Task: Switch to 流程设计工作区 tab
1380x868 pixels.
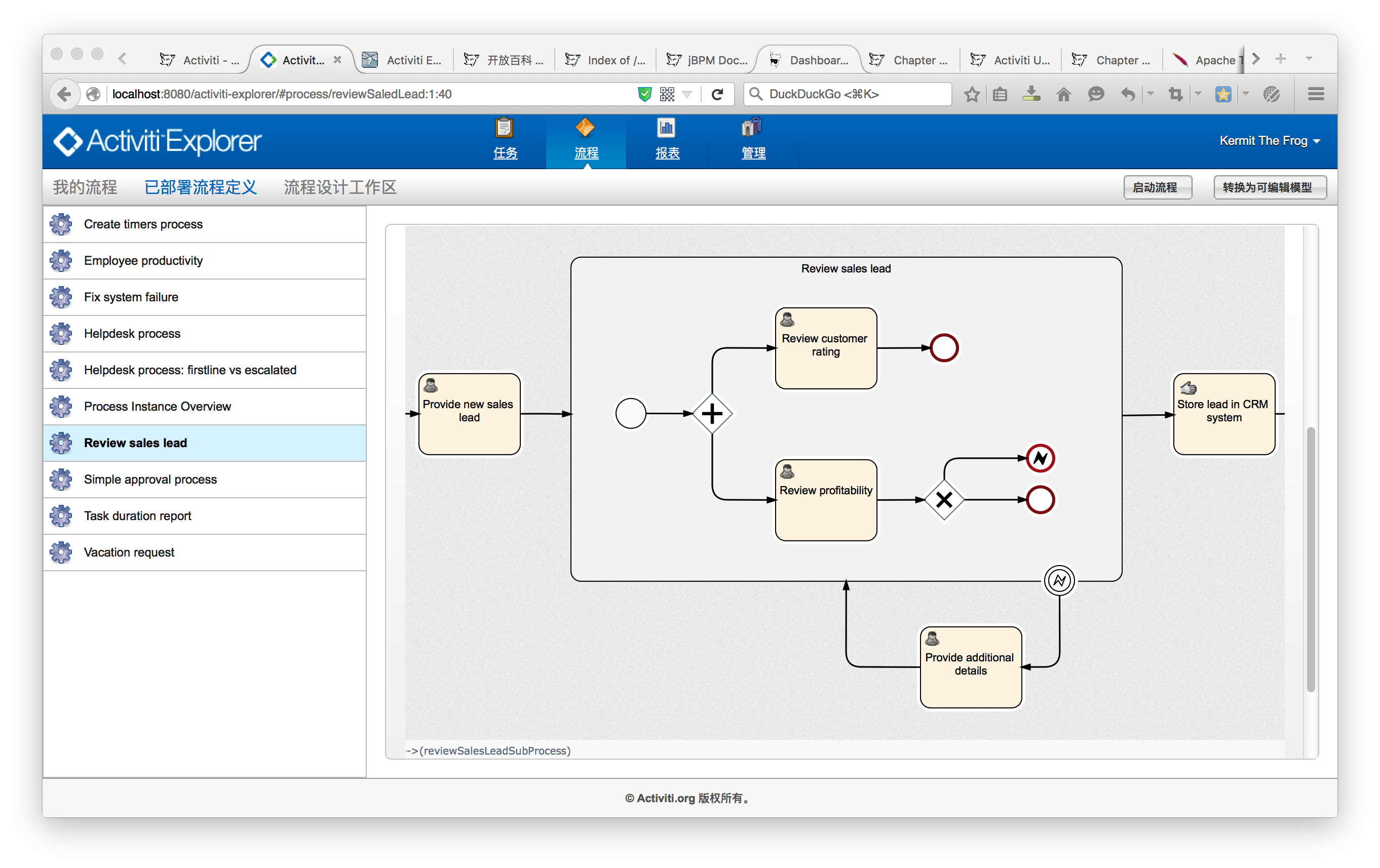Action: 340,187
